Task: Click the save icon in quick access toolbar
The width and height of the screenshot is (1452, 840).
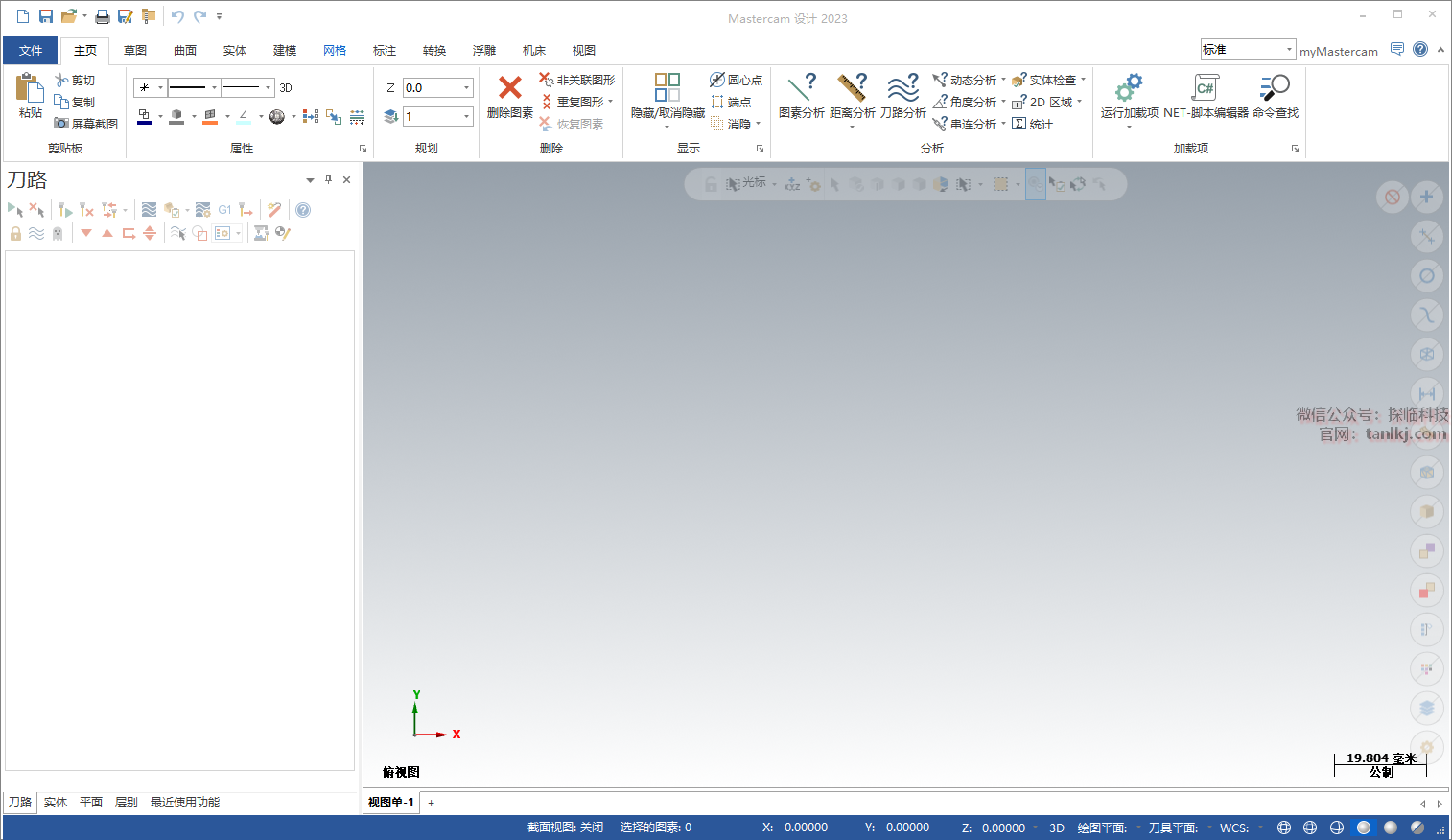Action: point(46,16)
